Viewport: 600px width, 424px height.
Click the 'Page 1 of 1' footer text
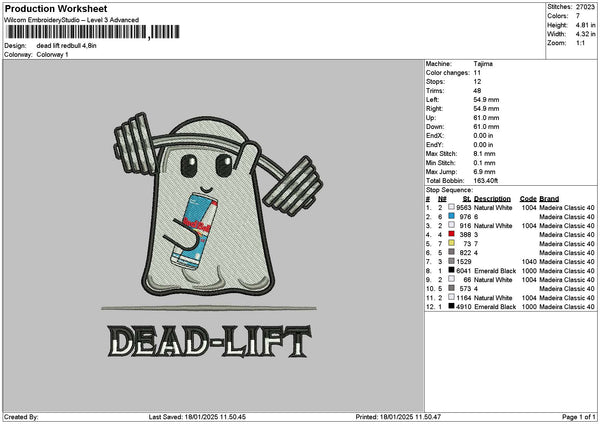pyautogui.click(x=579, y=417)
